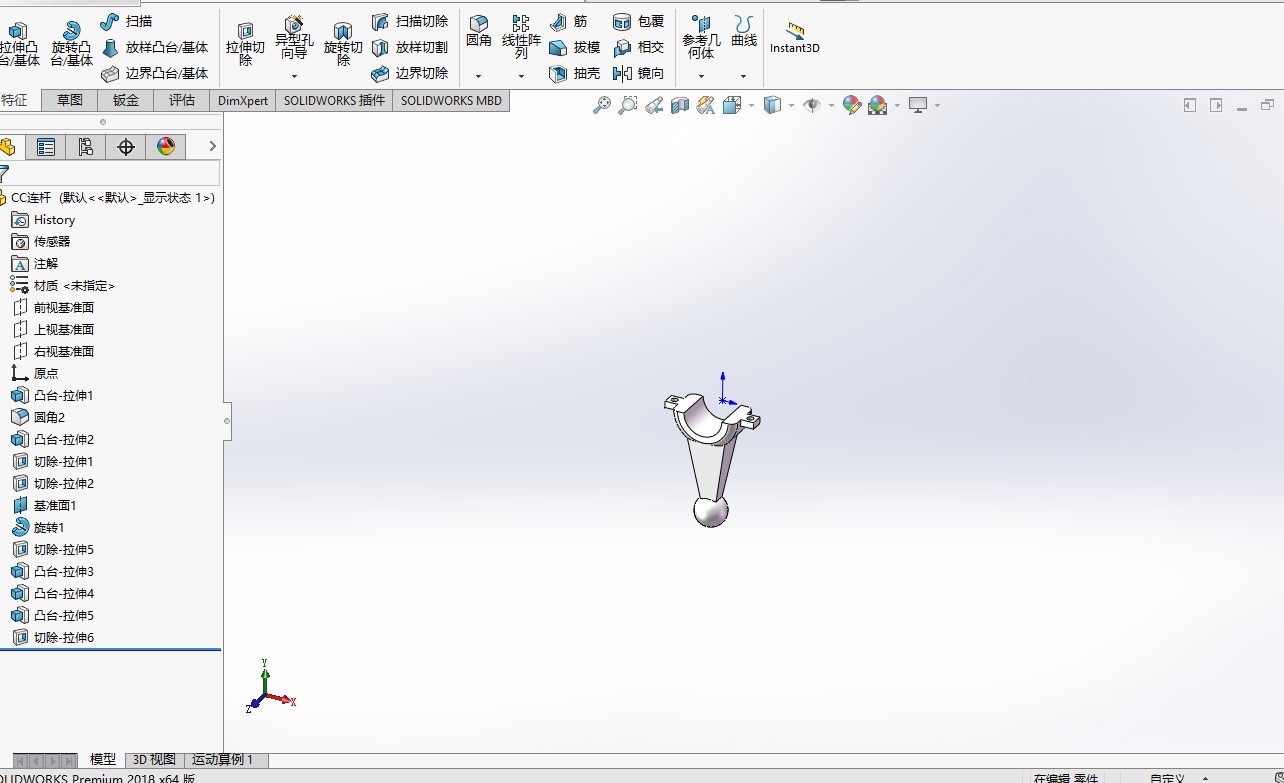The width and height of the screenshot is (1284, 783).
Task: Start the 拉伸切除 extruded cut tool
Action: pyautogui.click(x=245, y=43)
